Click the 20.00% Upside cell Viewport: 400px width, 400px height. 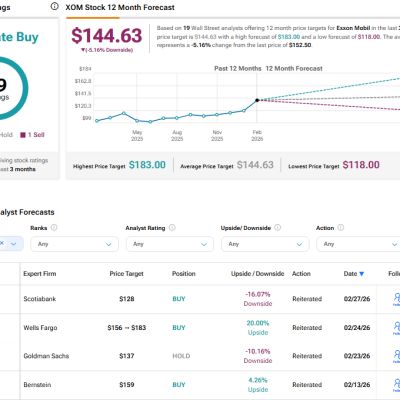[258, 328]
